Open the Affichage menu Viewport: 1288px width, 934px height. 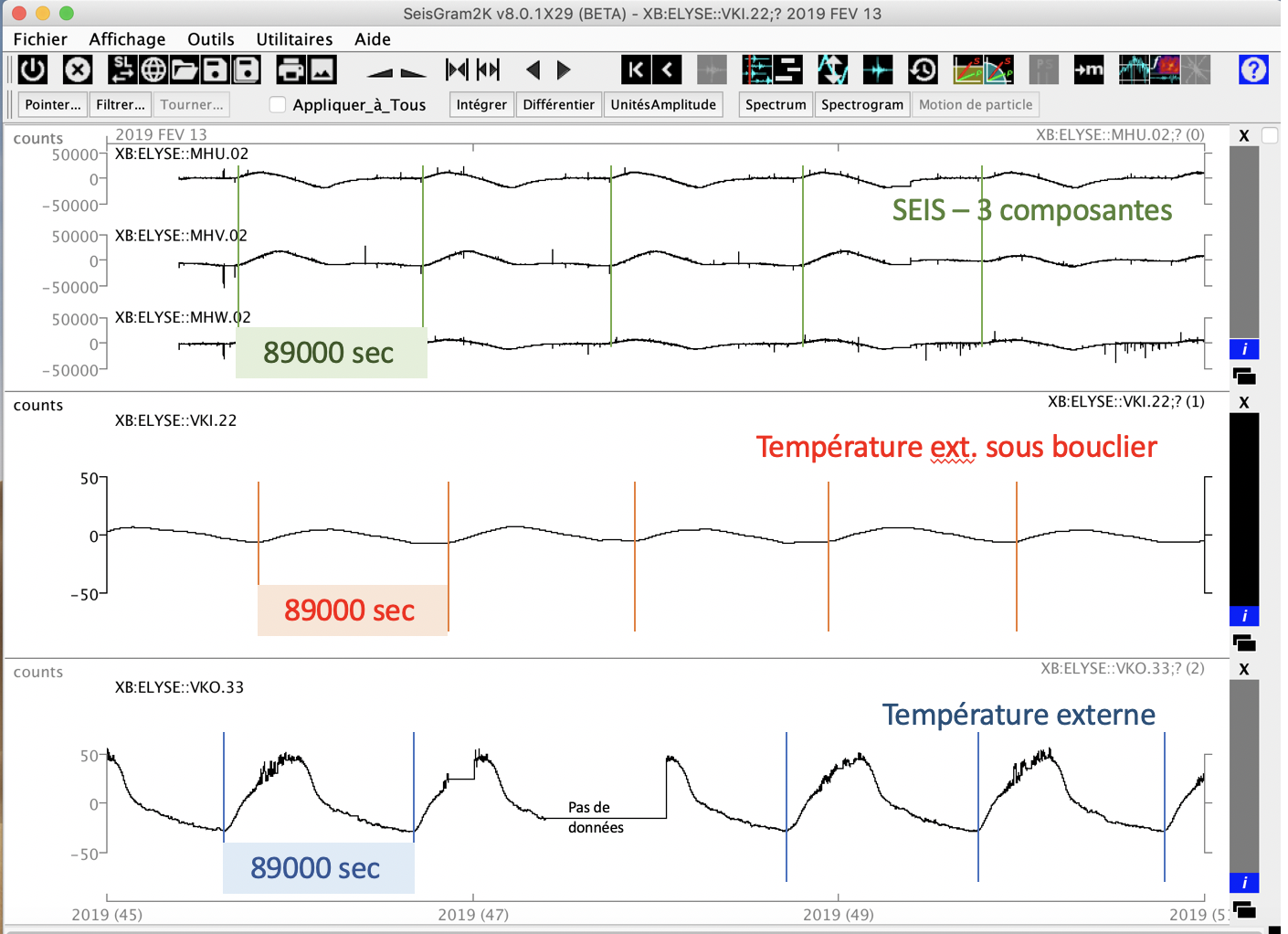127,39
